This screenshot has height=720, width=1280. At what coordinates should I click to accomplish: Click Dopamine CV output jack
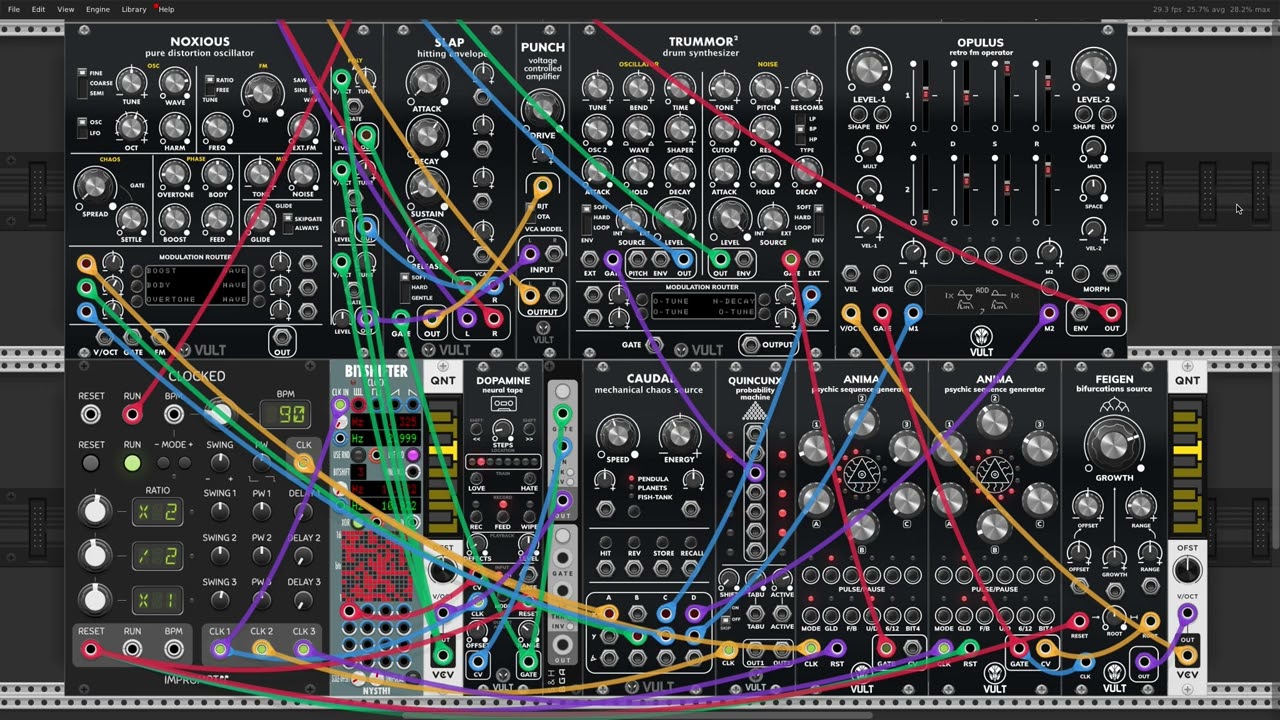478,661
